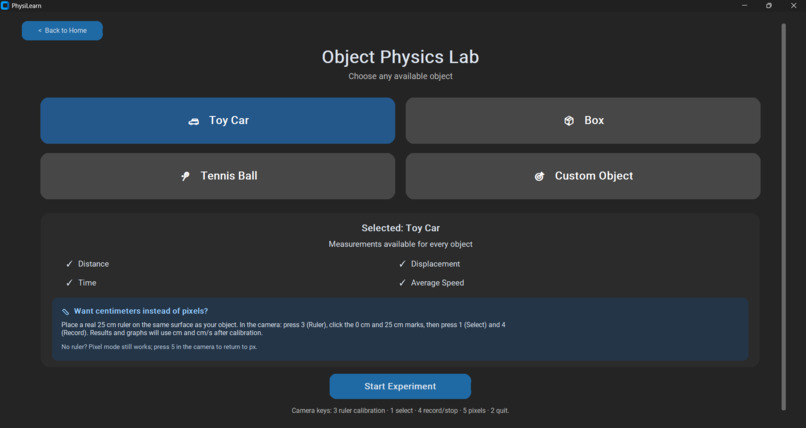
Task: Click the PhysiLearn app icon in title bar
Action: (5, 6)
